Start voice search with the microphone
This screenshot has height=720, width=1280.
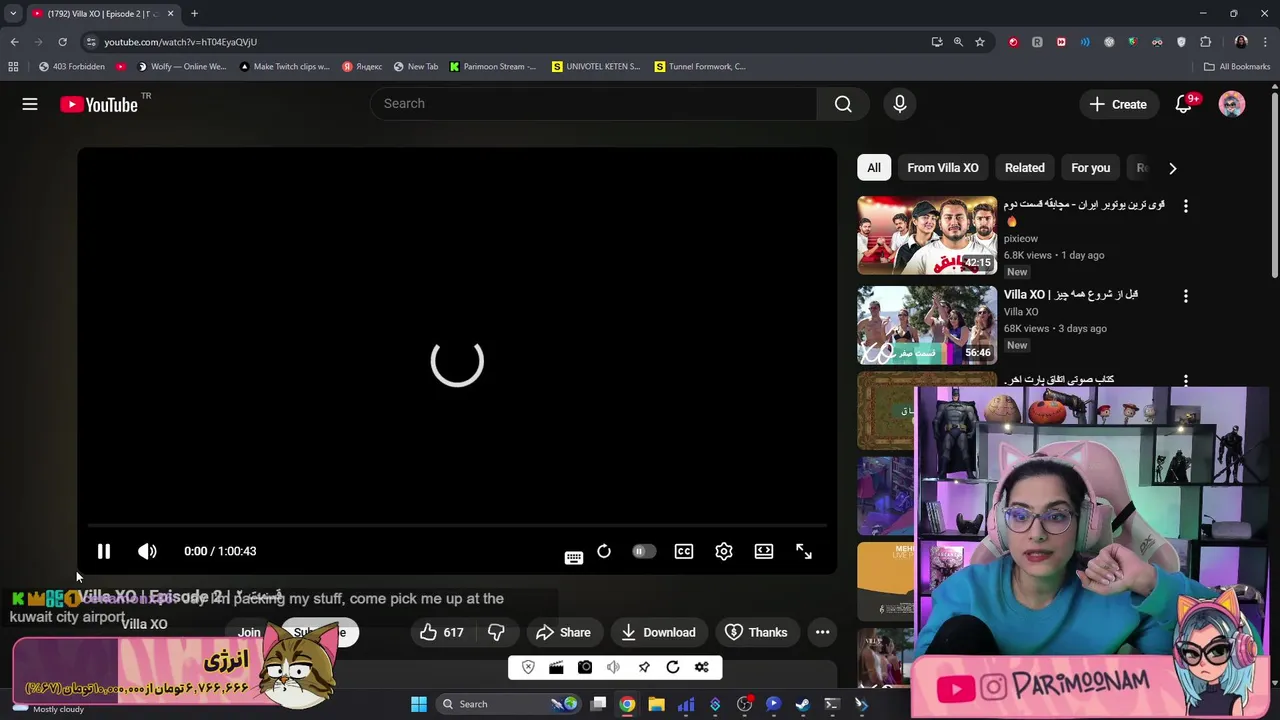899,104
